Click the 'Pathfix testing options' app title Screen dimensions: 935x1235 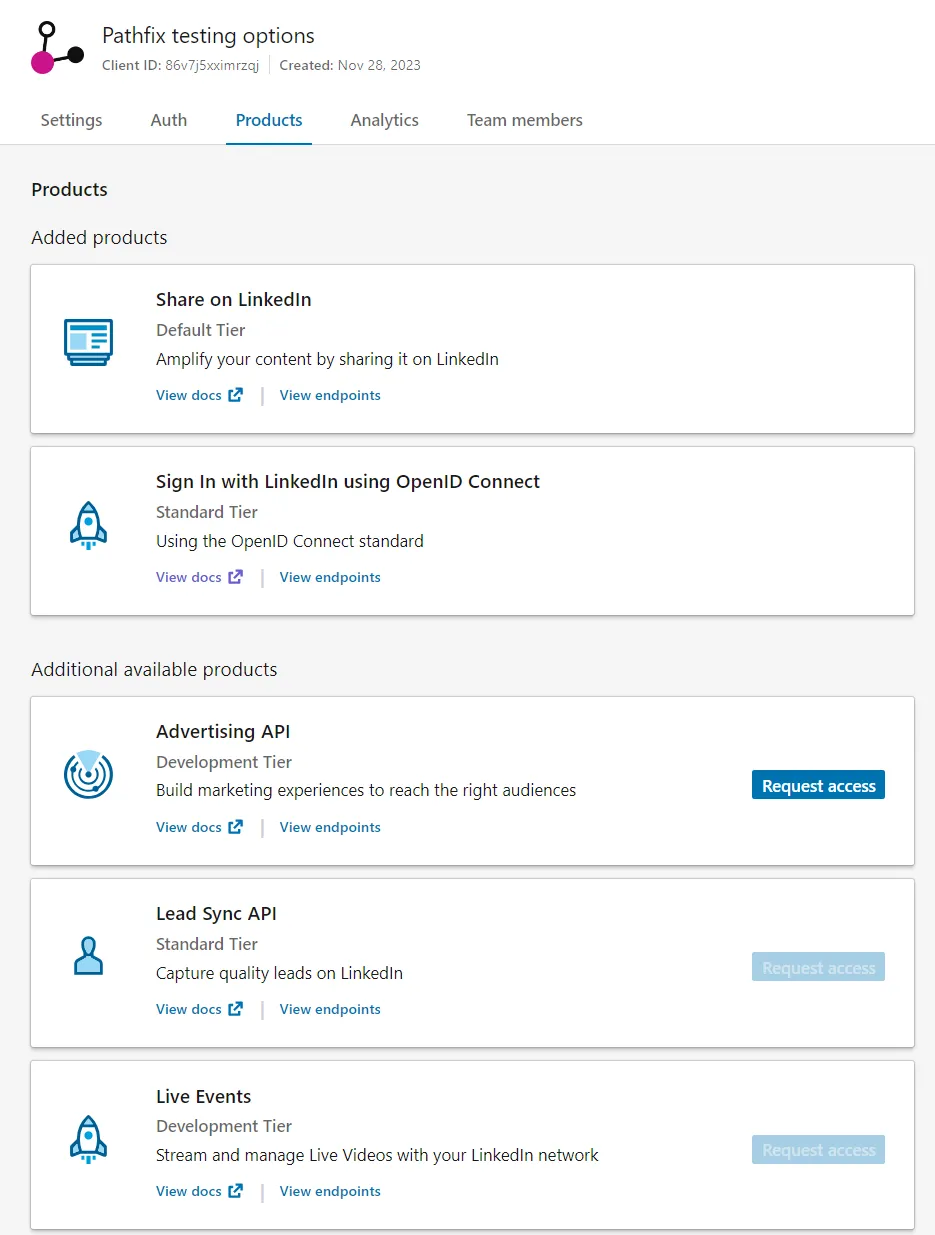point(208,36)
